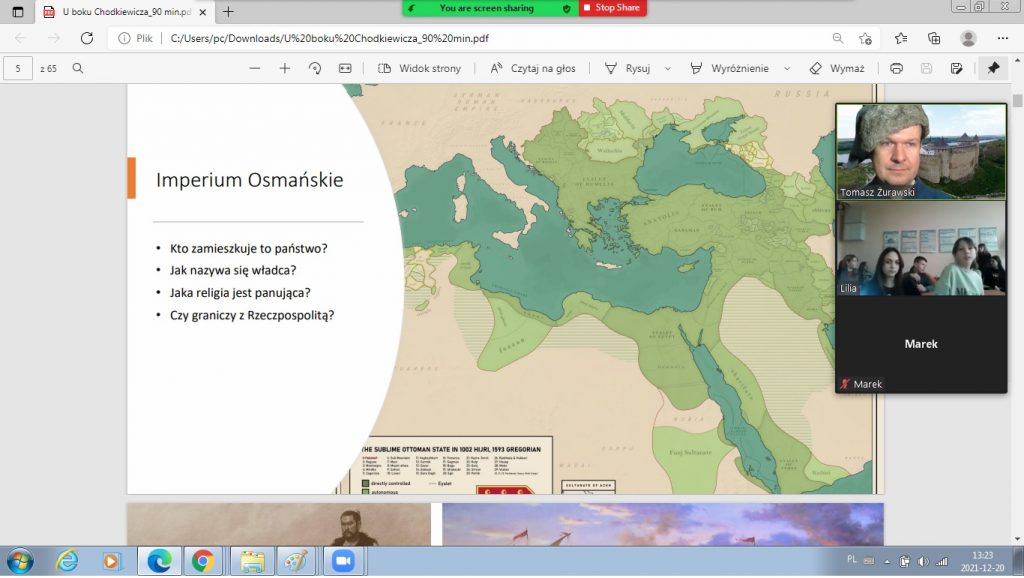Click the page number input field
The height and width of the screenshot is (578, 1024).
(18, 68)
